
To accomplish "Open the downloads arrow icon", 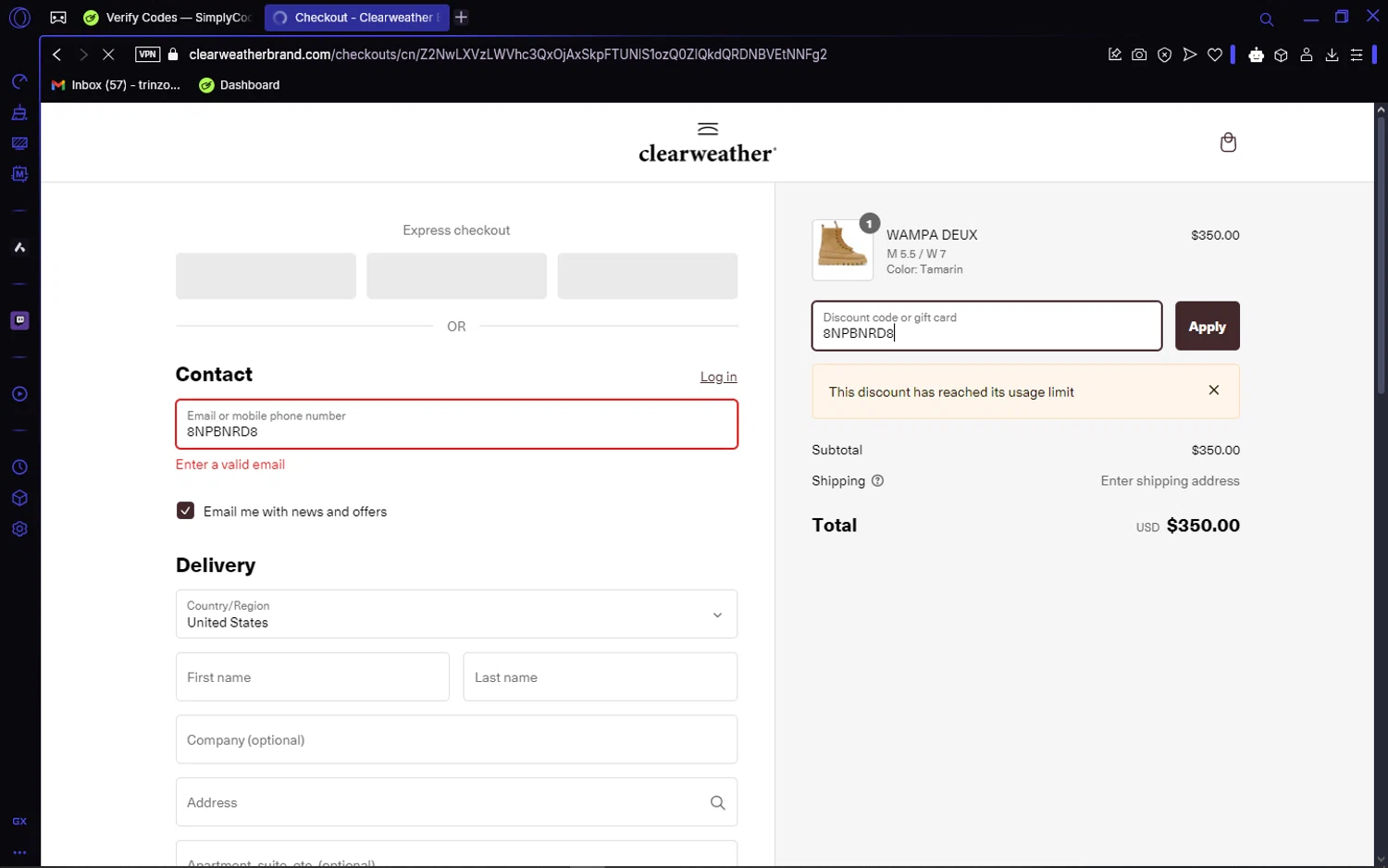I will point(1332,55).
